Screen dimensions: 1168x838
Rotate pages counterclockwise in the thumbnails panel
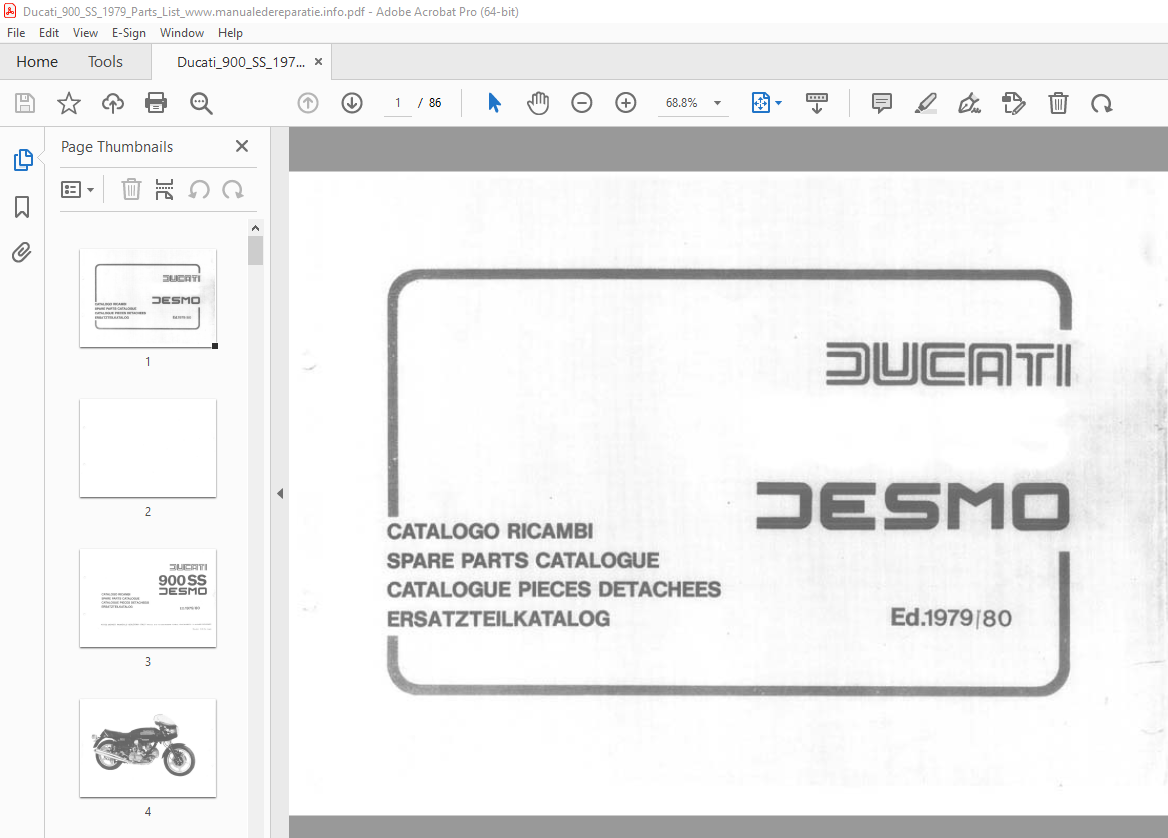pyautogui.click(x=199, y=190)
